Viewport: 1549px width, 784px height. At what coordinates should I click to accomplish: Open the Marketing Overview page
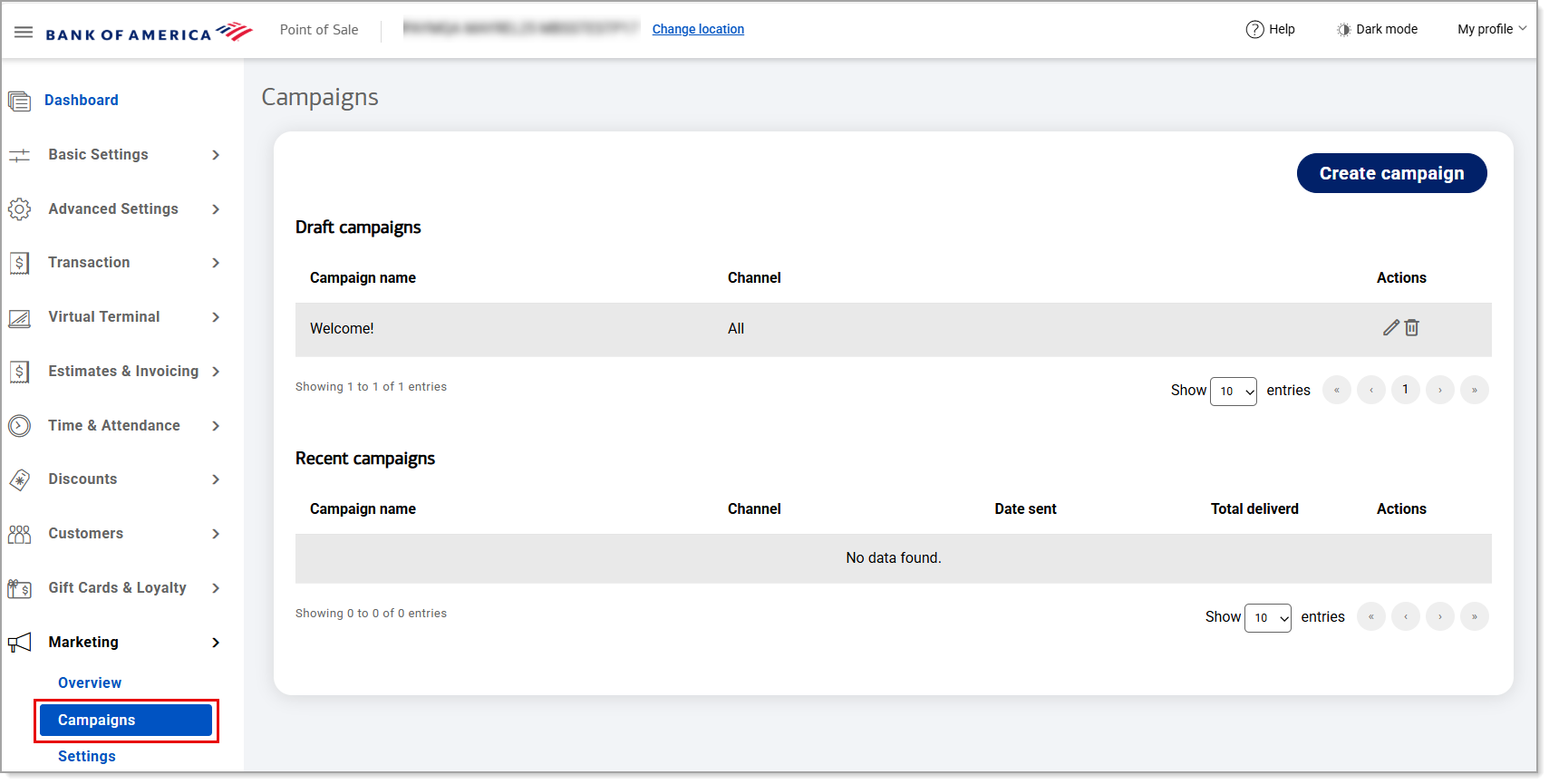[x=90, y=683]
